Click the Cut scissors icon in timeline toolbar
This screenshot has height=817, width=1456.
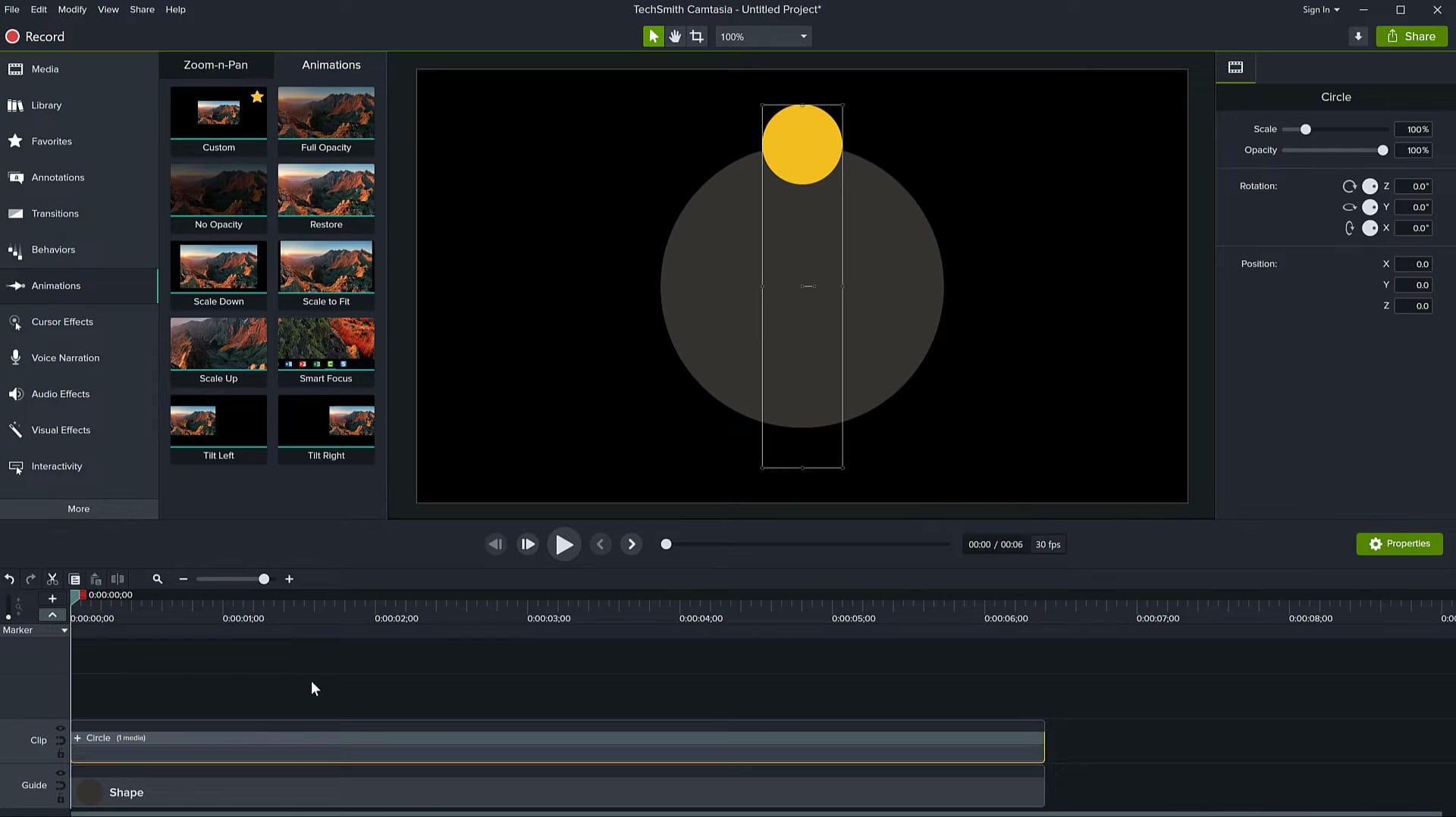(x=52, y=578)
